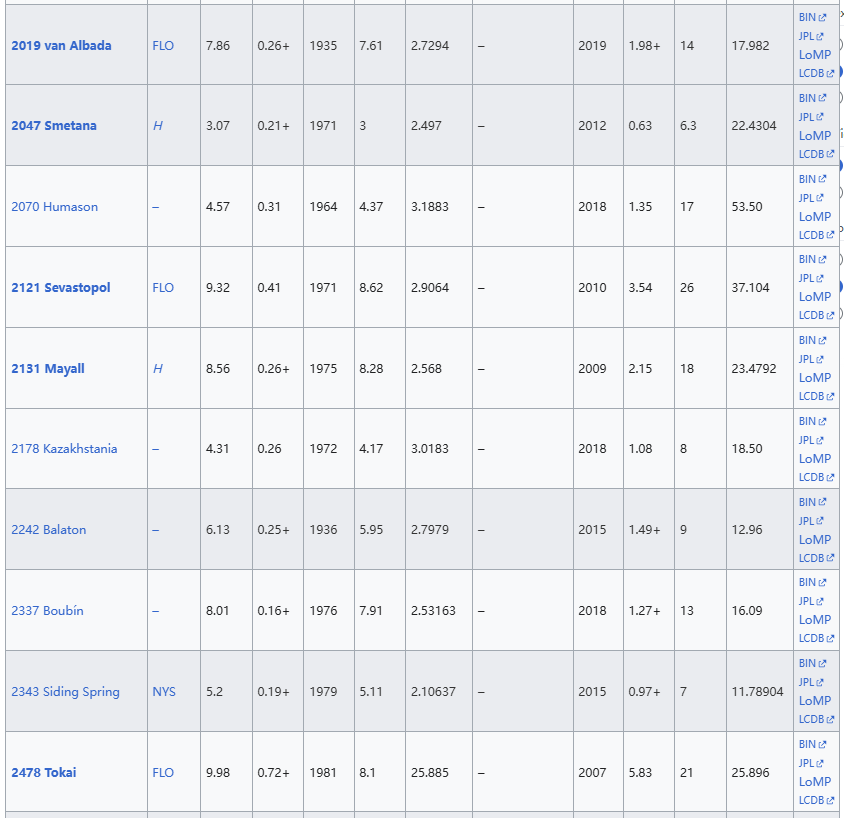Visit the 2343 Siding Spring page

pyautogui.click(x=65, y=692)
